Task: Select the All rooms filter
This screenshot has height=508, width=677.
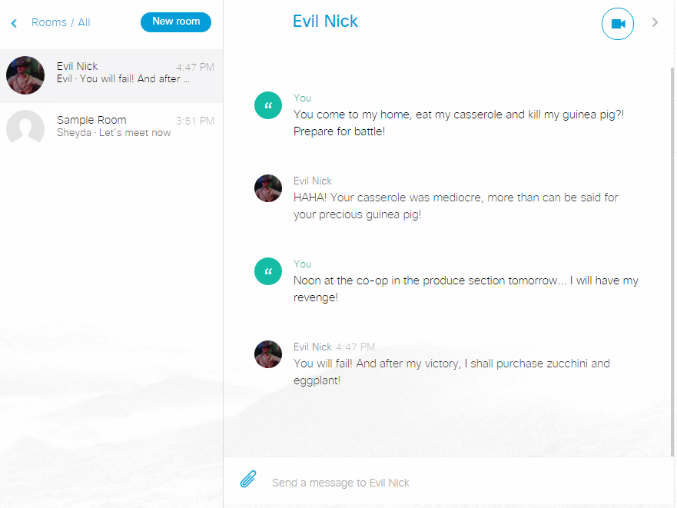Action: [x=84, y=22]
